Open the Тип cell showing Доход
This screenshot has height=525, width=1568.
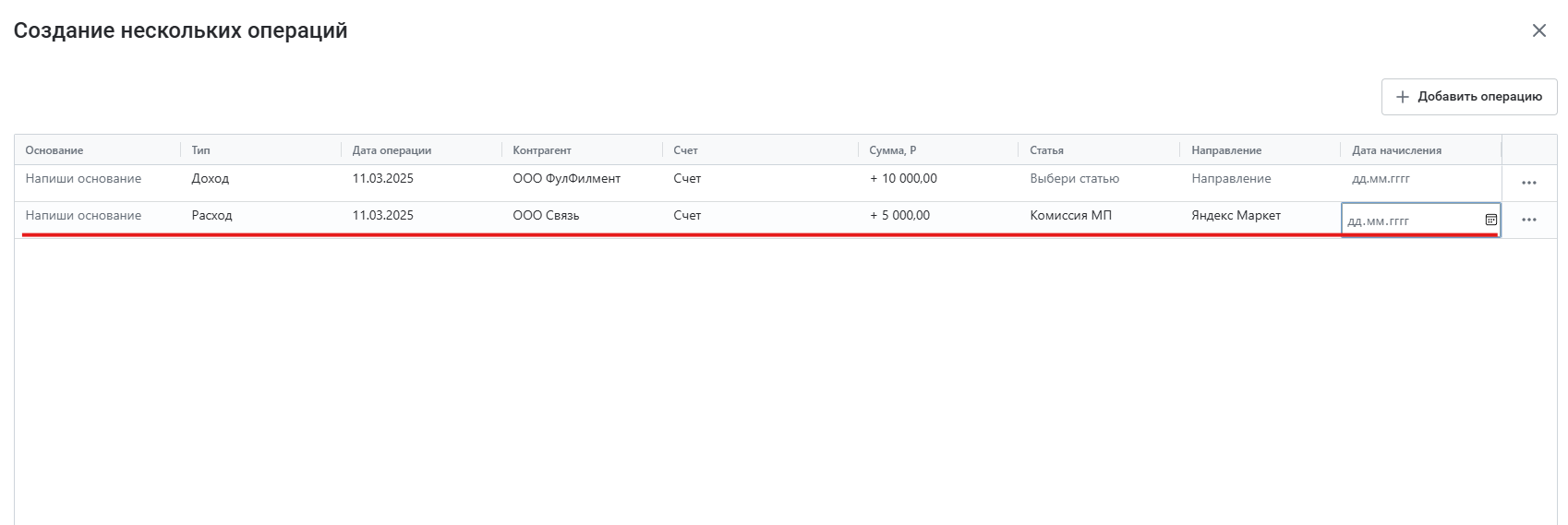click(260, 183)
